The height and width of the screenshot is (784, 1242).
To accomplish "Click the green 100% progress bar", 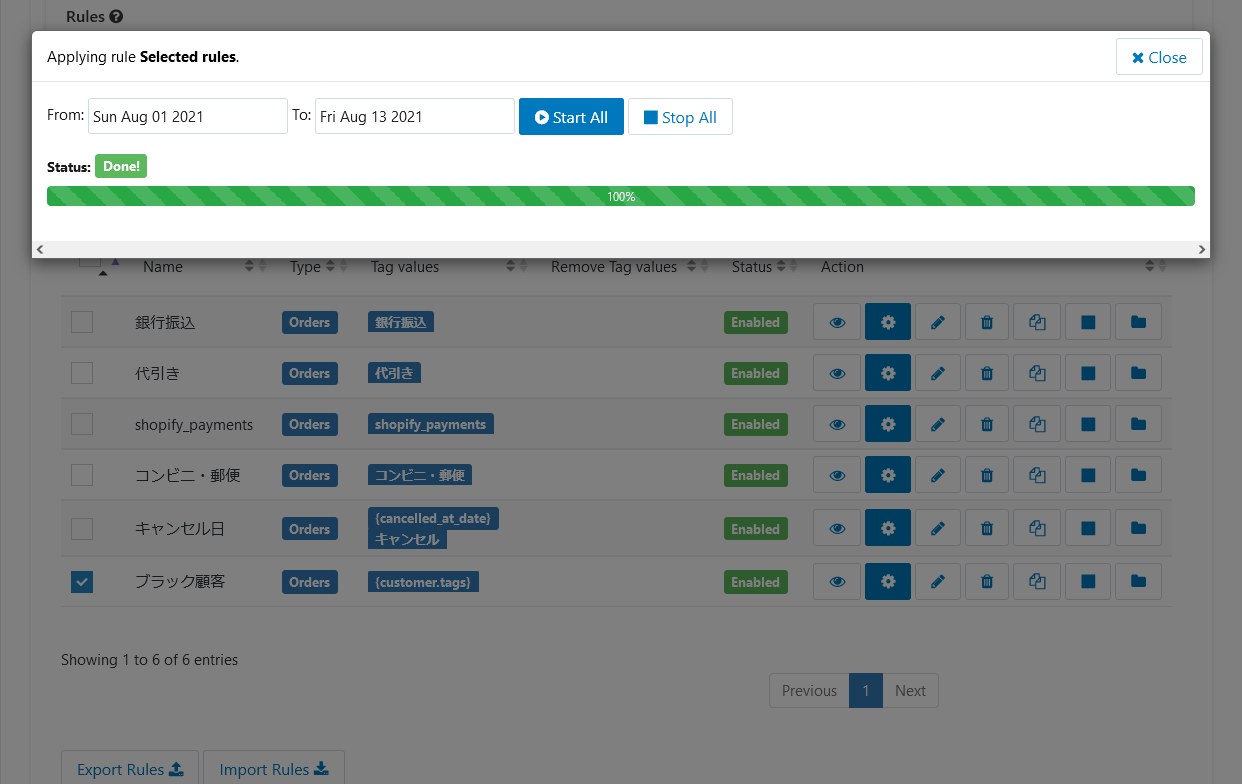I will pyautogui.click(x=621, y=195).
